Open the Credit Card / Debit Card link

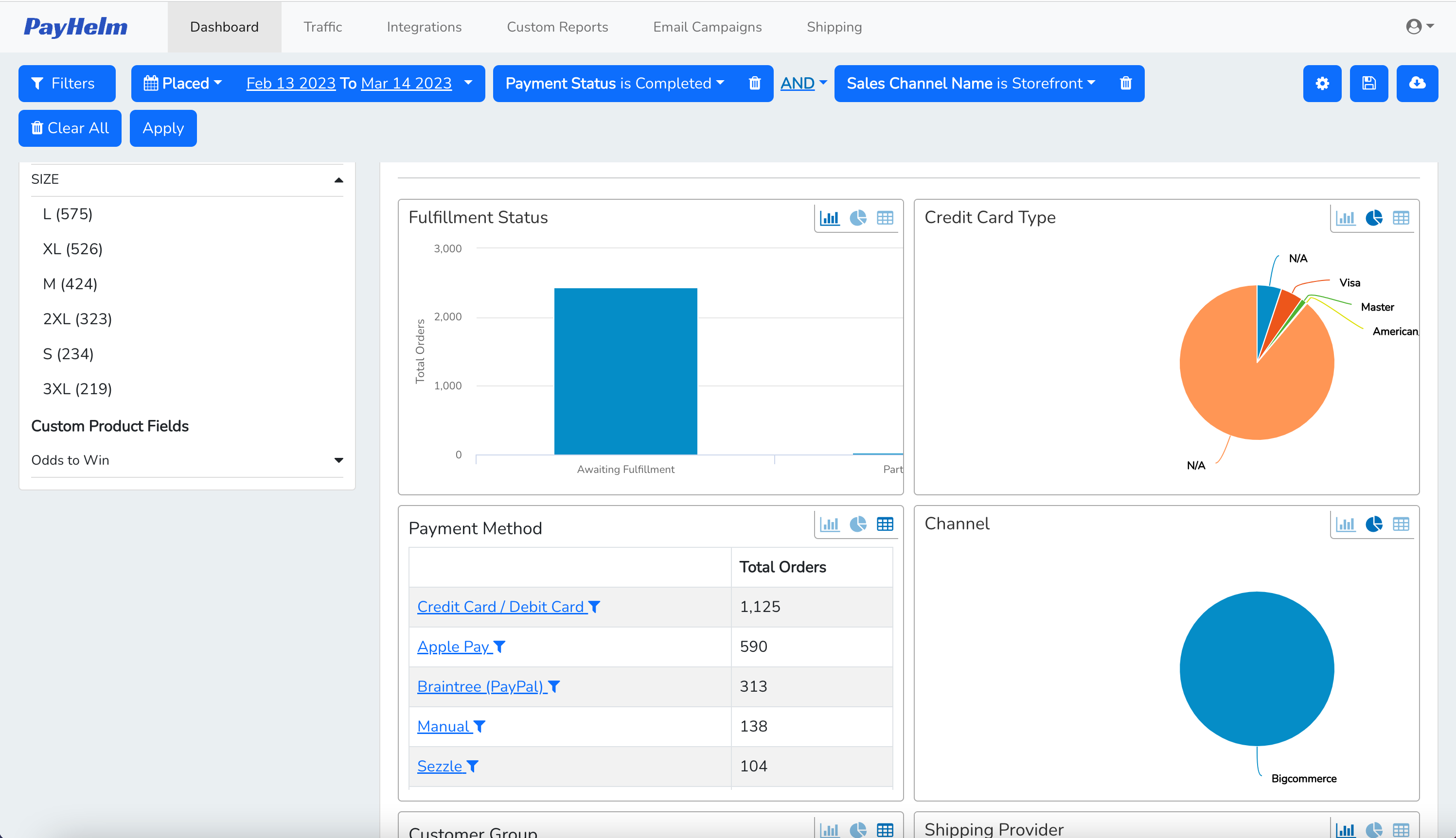(x=500, y=606)
